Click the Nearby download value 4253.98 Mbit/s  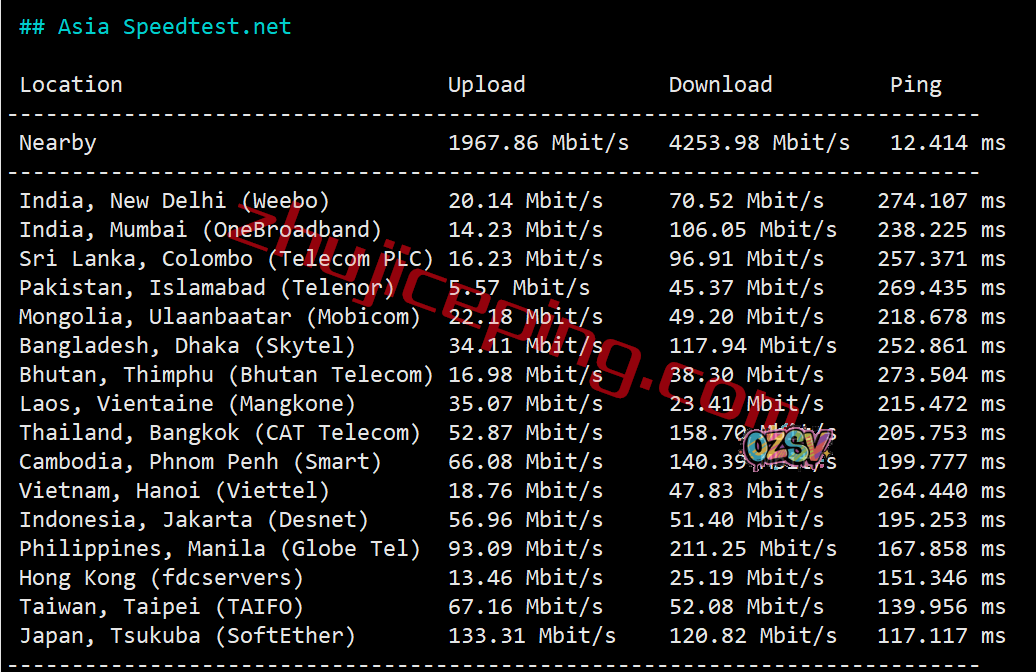(x=759, y=143)
